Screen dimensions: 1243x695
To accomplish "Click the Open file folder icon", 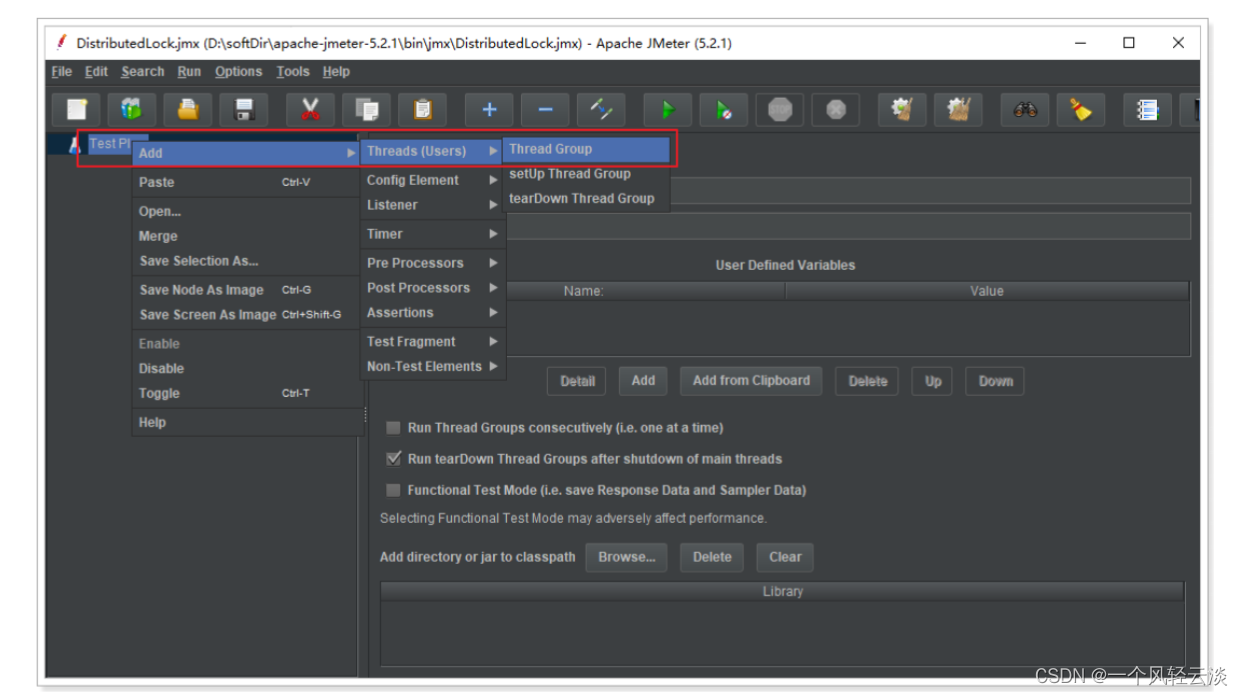I will click(188, 109).
